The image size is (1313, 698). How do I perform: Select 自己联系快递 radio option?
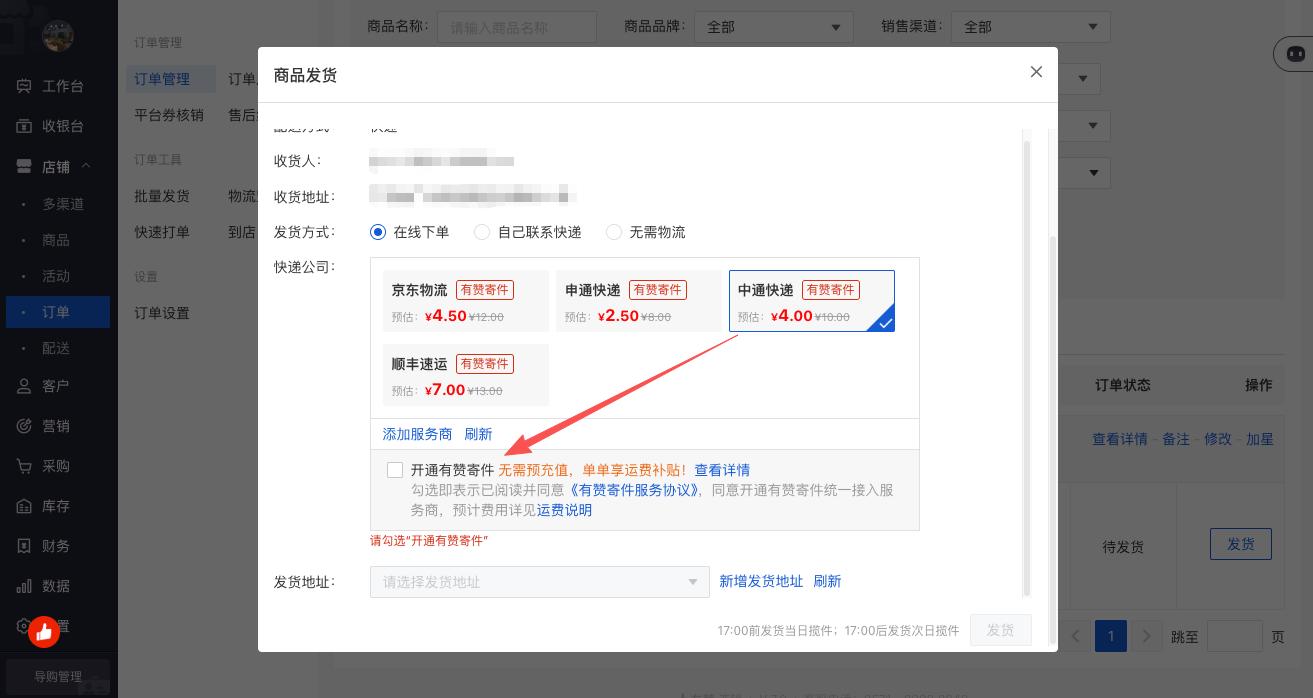click(x=482, y=232)
